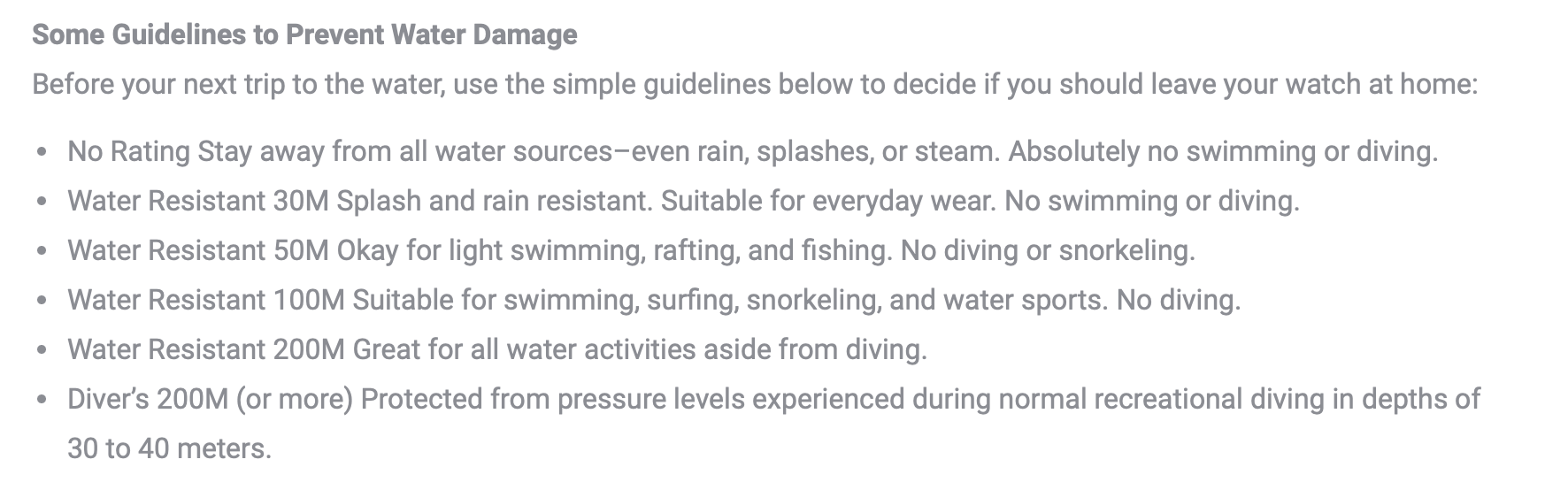Click the bullet before 'Diver's 200M'
Viewport: 1568px width, 490px height.
click(x=42, y=400)
